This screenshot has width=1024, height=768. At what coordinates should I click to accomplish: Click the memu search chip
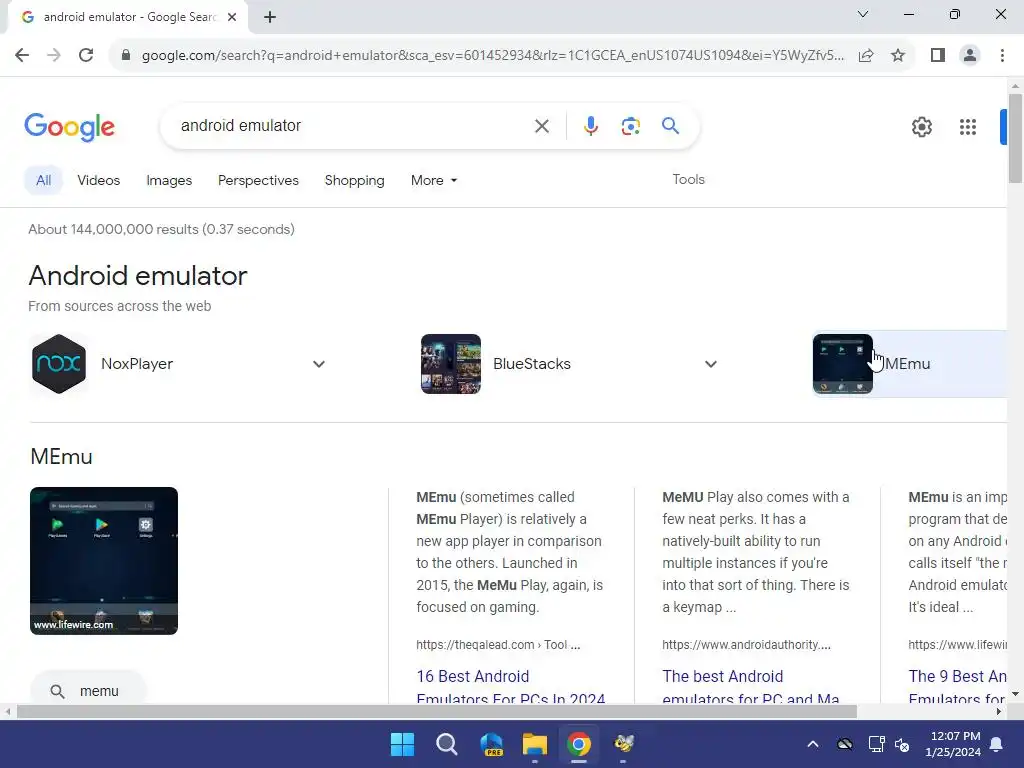(x=88, y=690)
